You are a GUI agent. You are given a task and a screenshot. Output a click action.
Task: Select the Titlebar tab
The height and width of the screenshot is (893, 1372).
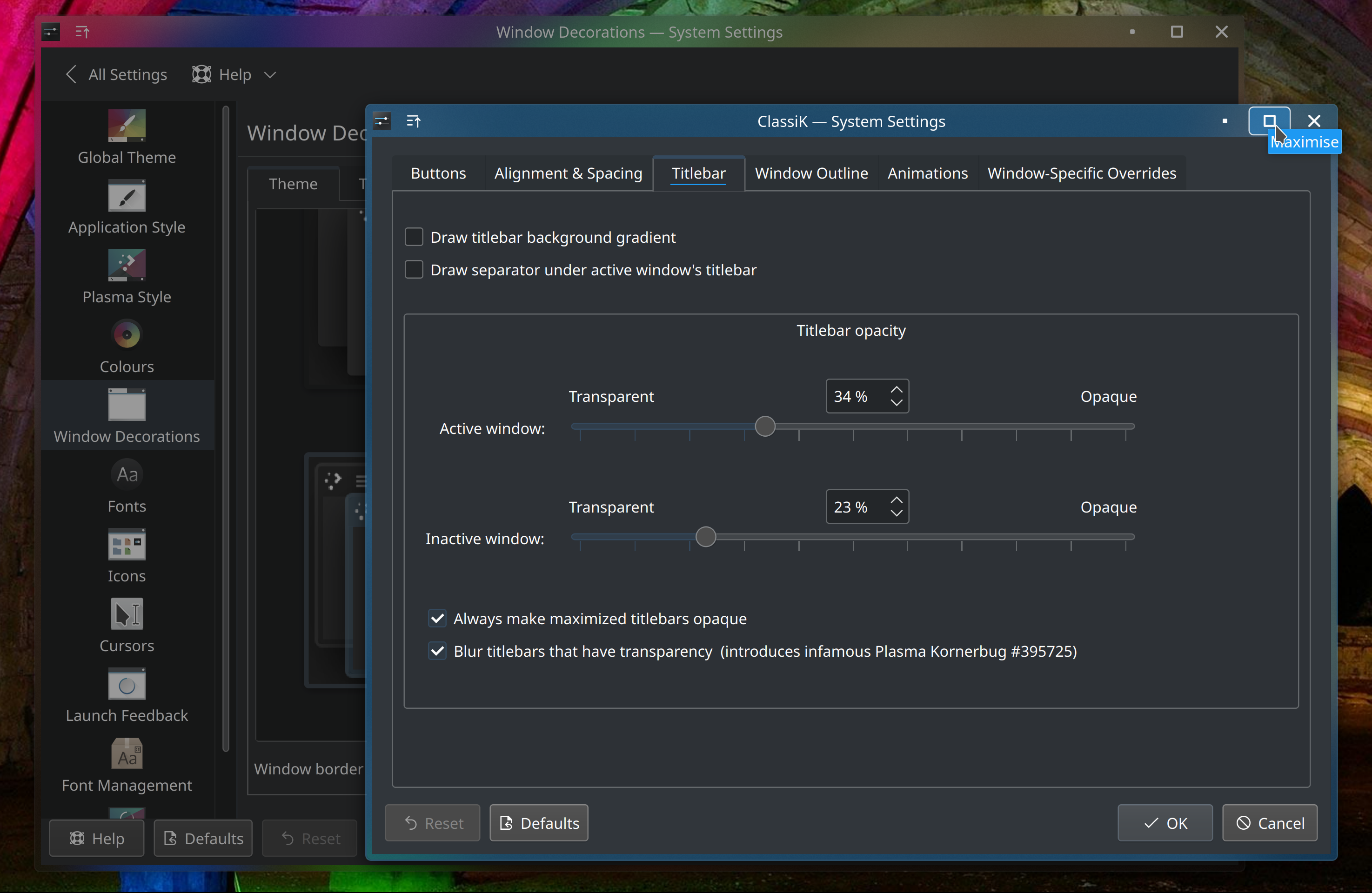[x=699, y=173]
